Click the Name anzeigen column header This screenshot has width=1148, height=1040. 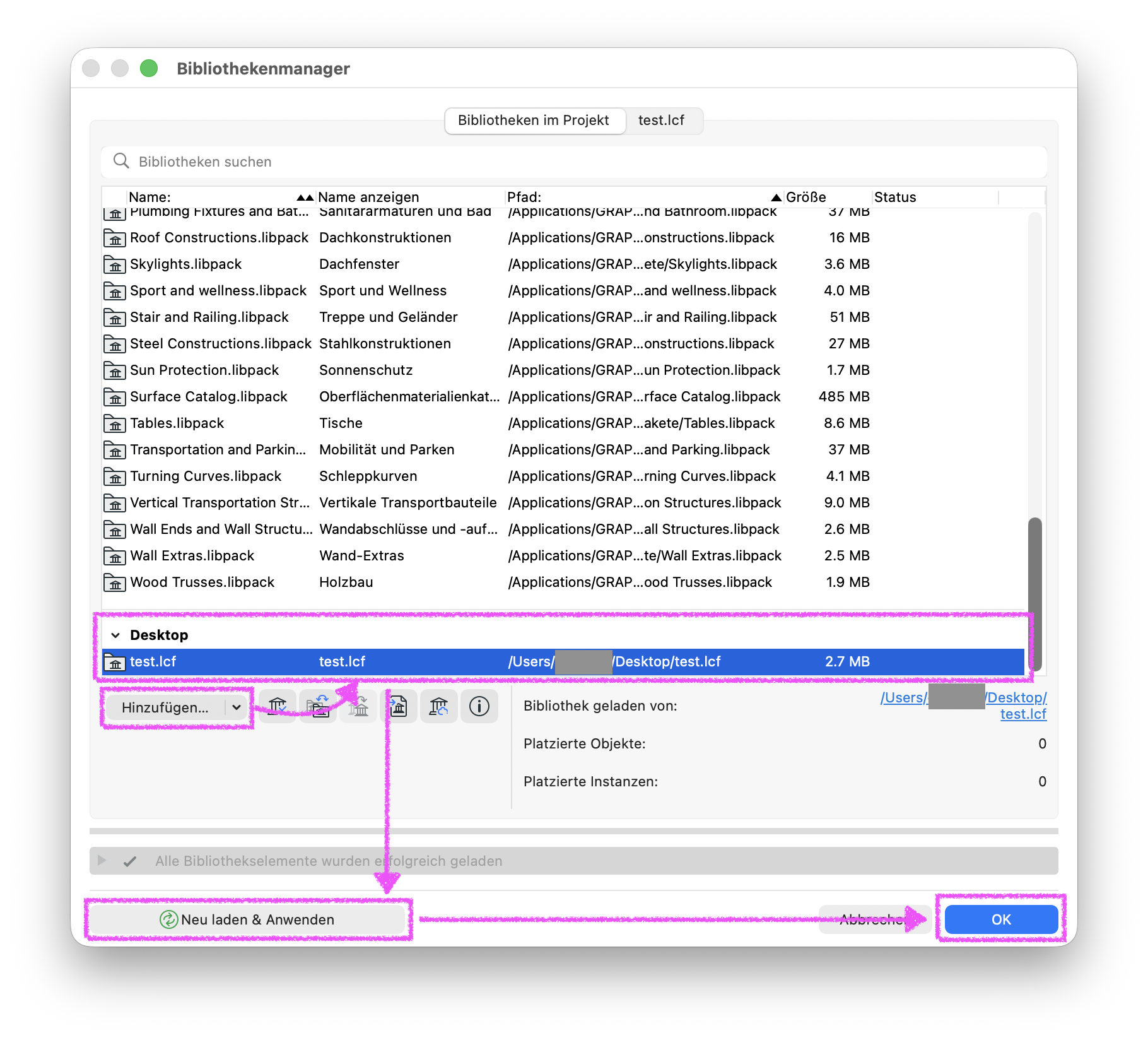tap(410, 197)
